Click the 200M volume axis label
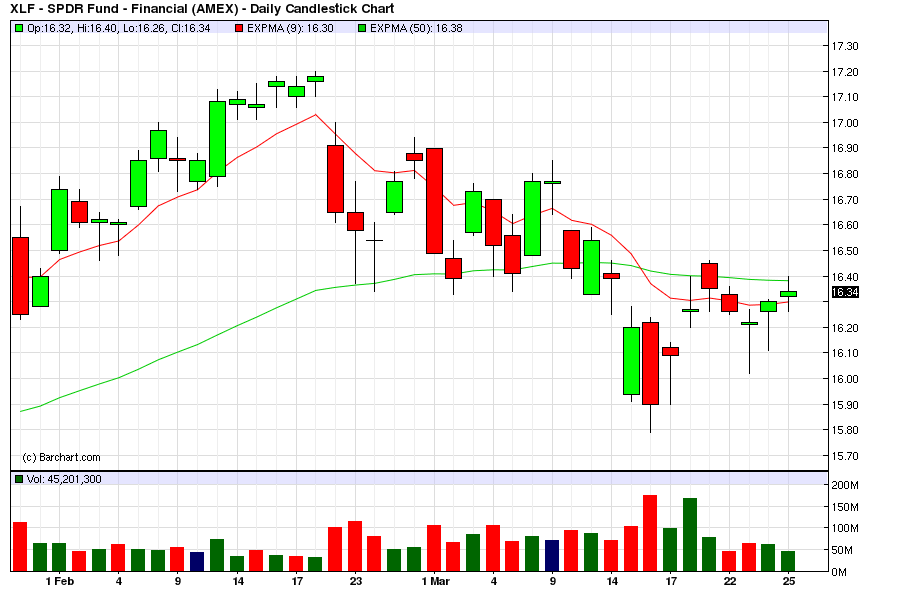 (845, 485)
